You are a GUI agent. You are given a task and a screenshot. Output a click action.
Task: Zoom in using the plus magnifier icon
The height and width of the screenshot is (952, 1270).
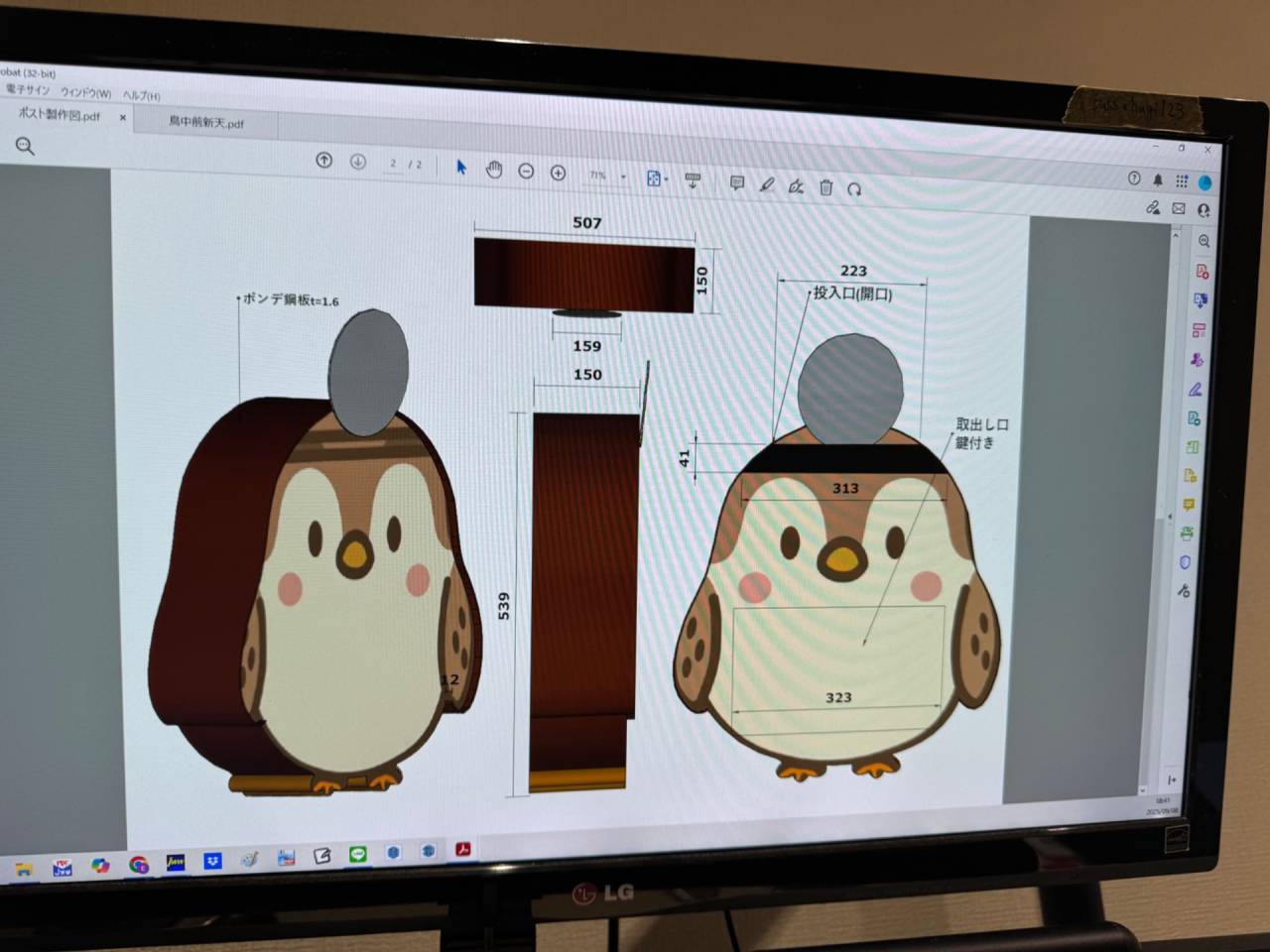click(x=559, y=171)
